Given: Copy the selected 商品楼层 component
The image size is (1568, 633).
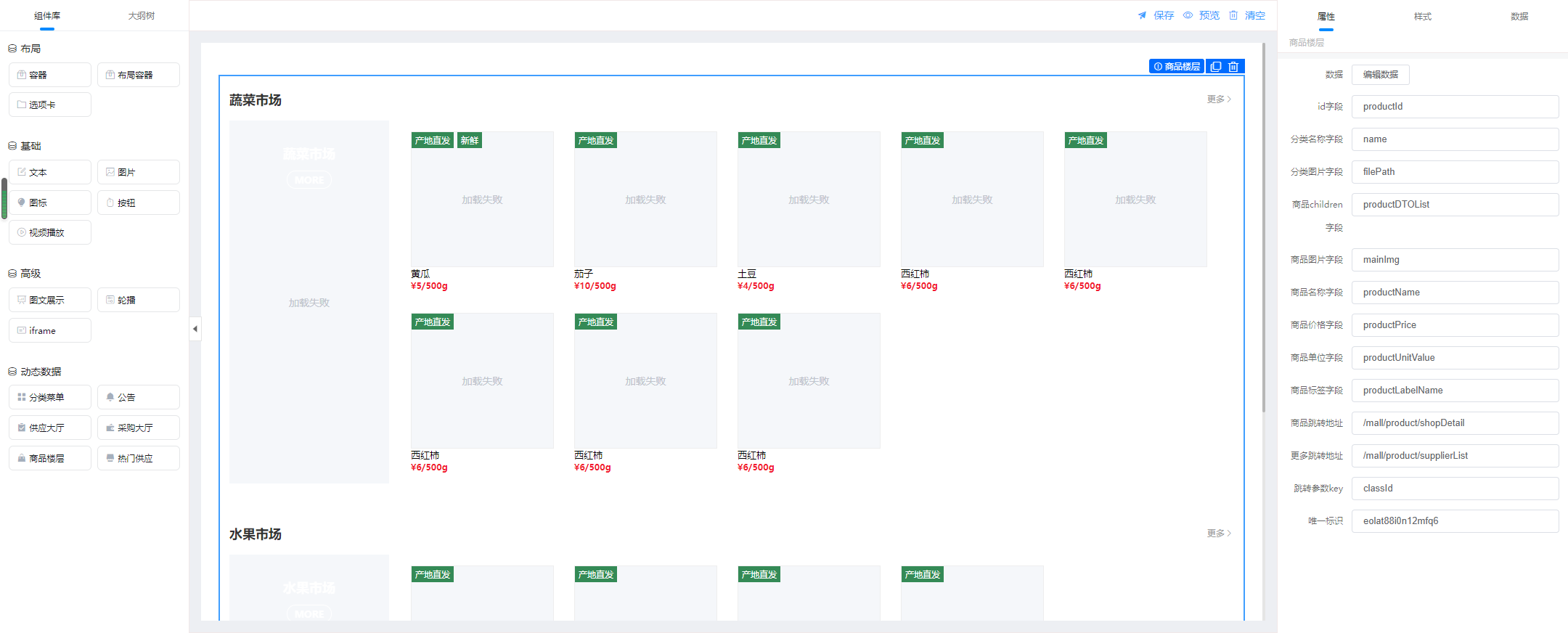Looking at the screenshot, I should coord(1216,67).
